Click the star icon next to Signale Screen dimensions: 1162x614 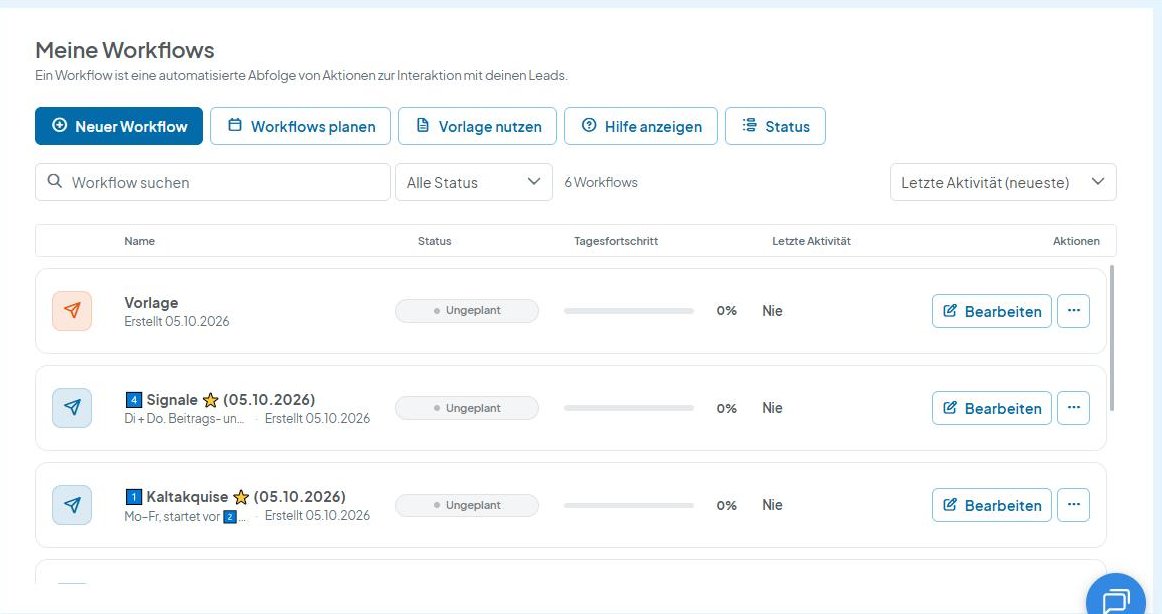(x=210, y=401)
